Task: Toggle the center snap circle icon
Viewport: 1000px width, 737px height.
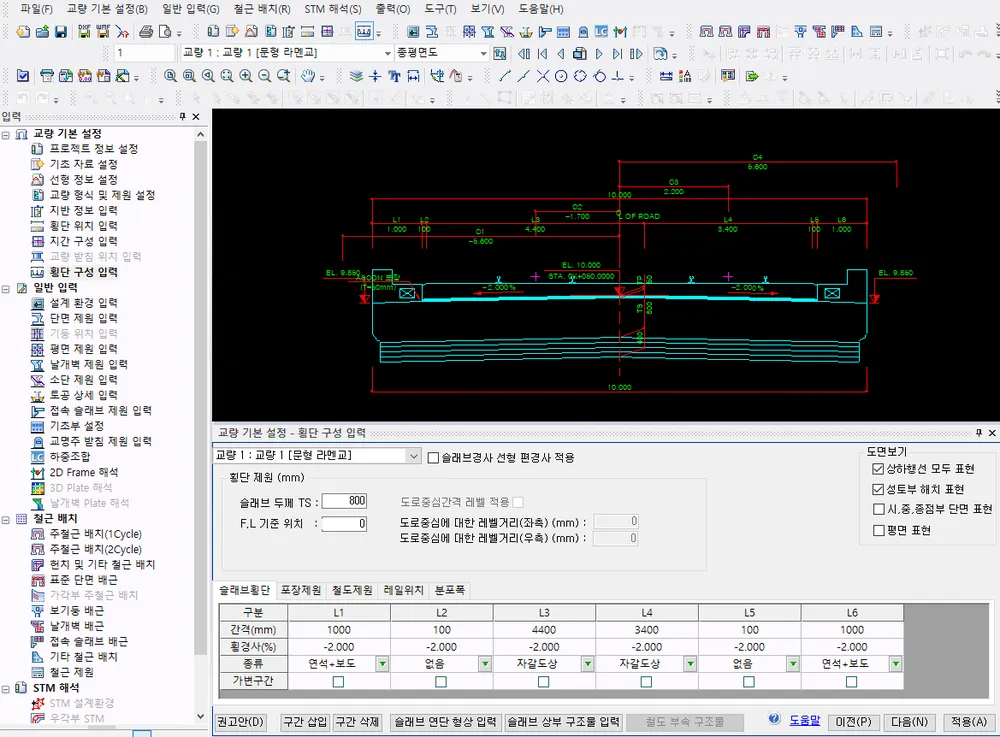Action: click(561, 76)
